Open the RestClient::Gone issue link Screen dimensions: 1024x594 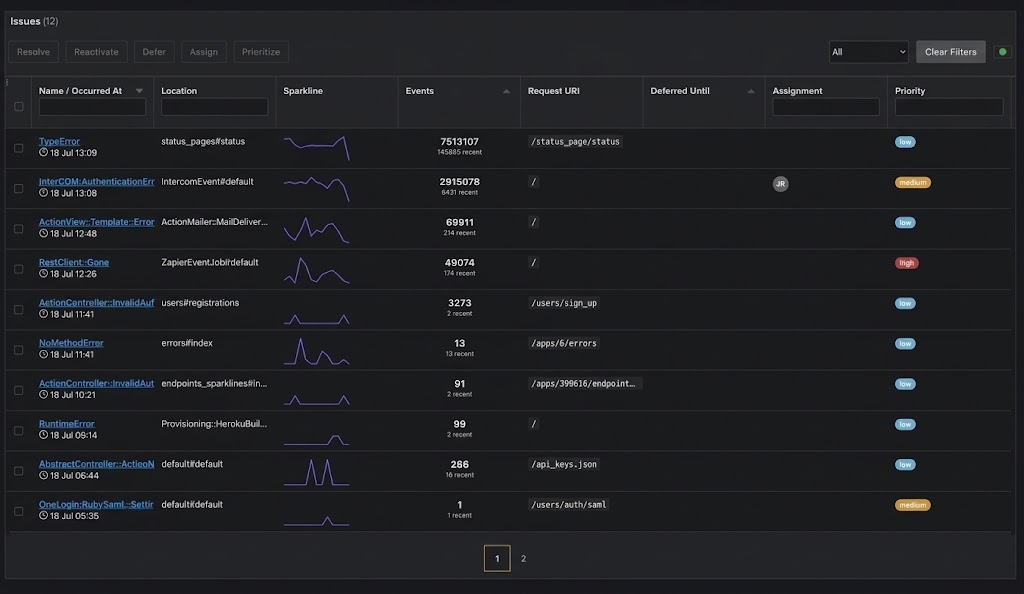point(74,262)
